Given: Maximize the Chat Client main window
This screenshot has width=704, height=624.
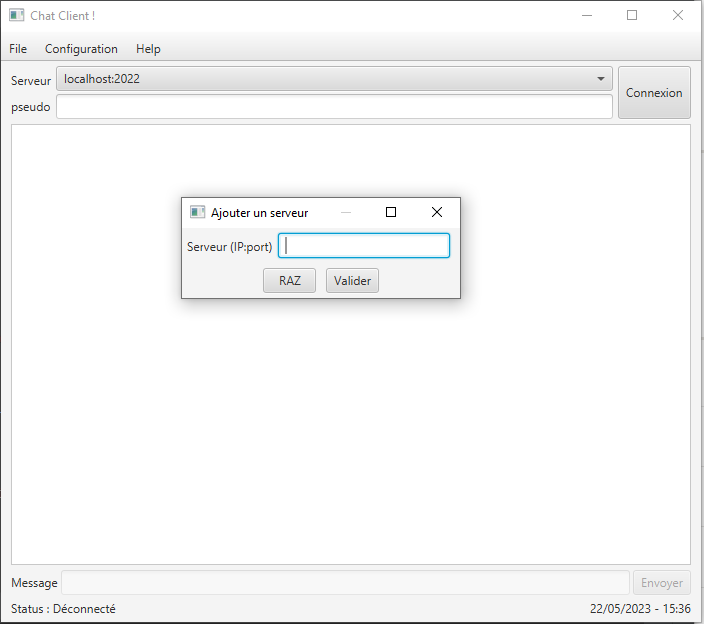Looking at the screenshot, I should click(632, 15).
